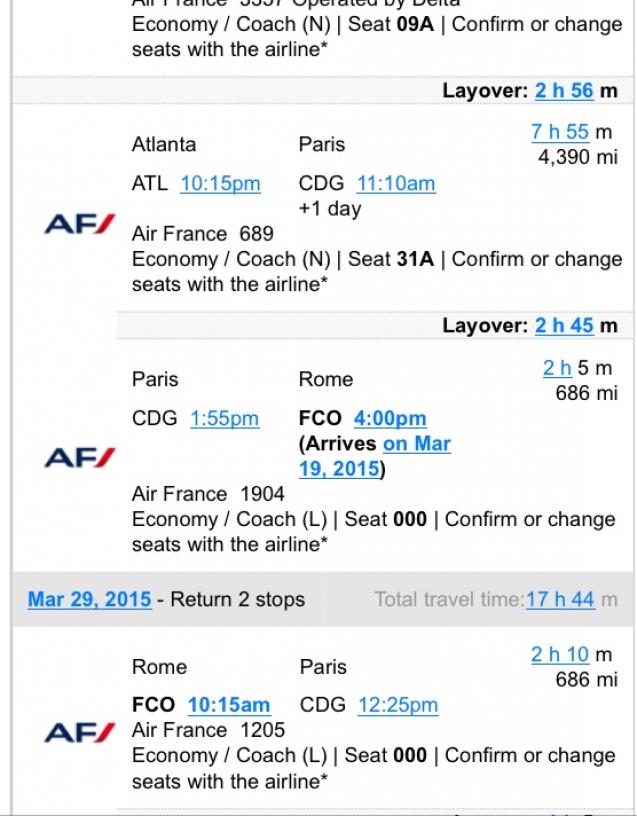Open the 2 h 56 layover duration link

pyautogui.click(x=565, y=91)
